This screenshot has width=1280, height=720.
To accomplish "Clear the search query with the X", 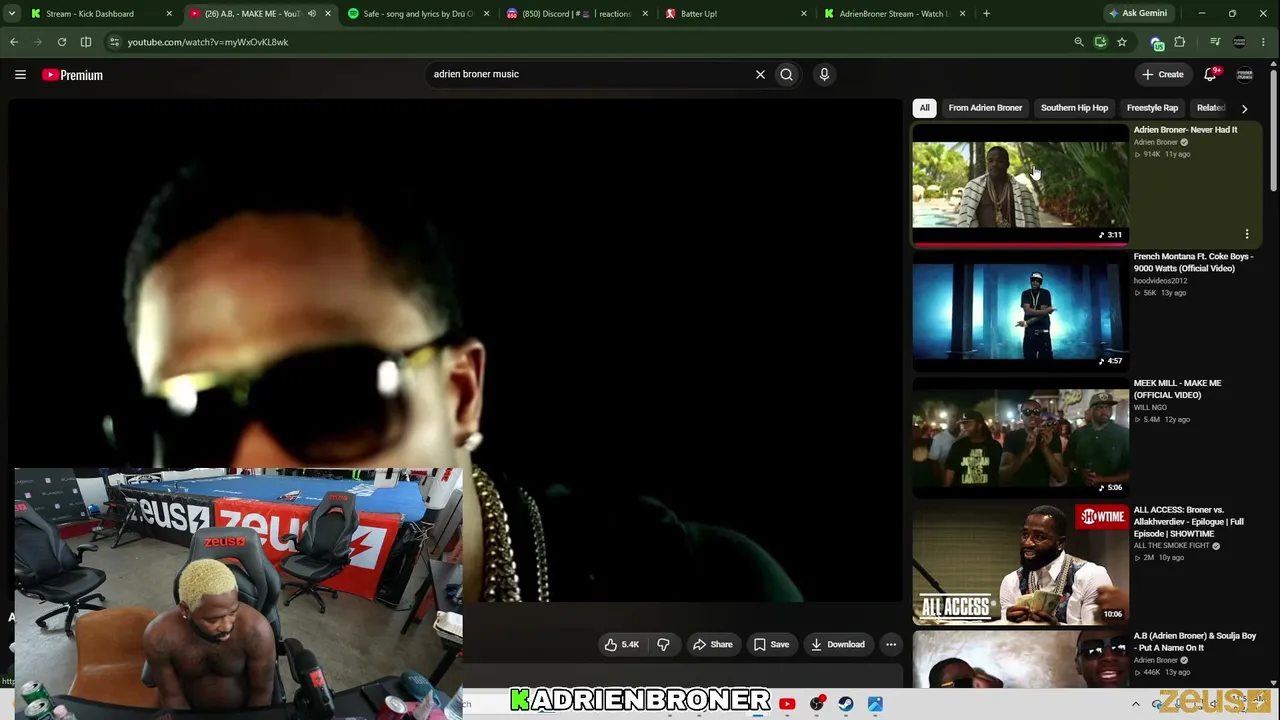I will pyautogui.click(x=760, y=74).
